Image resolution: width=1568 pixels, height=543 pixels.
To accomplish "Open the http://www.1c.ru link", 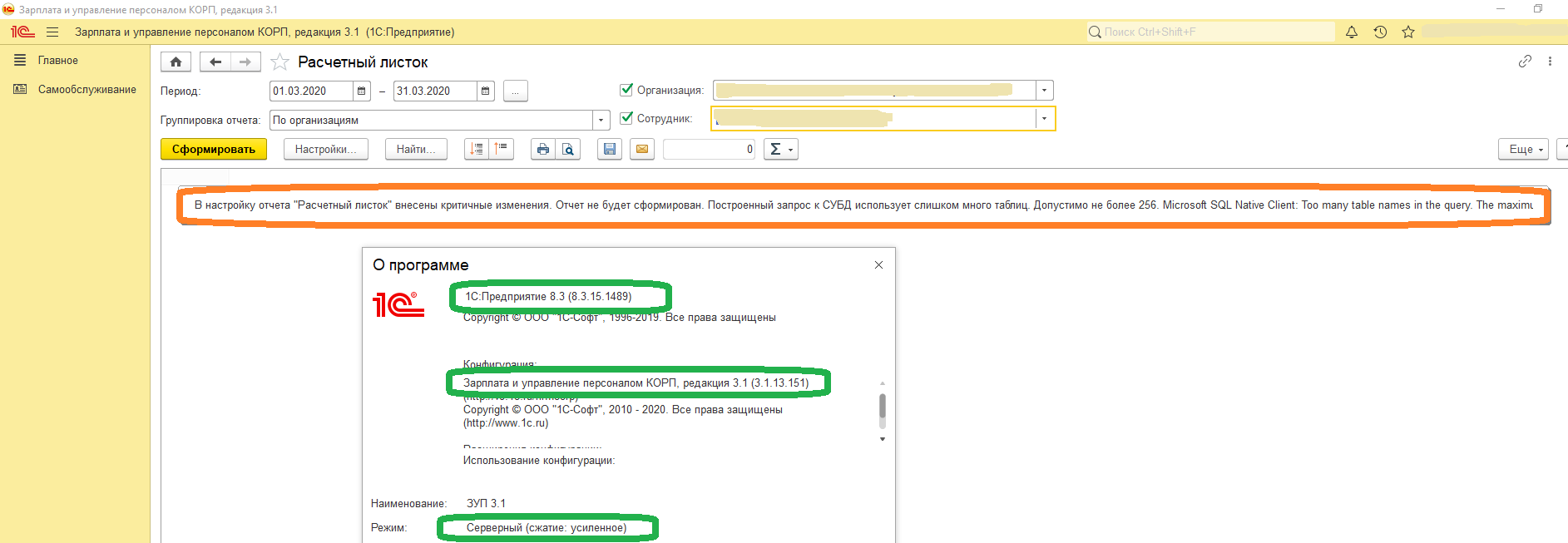I will coord(506,423).
